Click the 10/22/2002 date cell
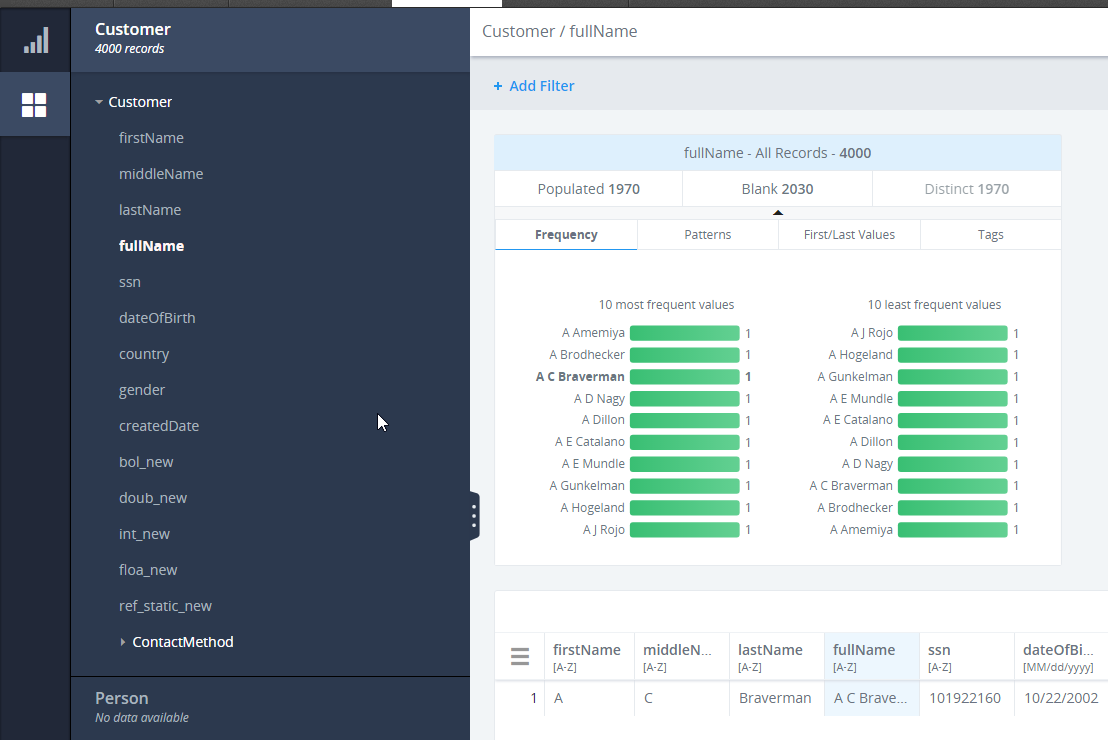This screenshot has height=740, width=1108. pos(1061,698)
